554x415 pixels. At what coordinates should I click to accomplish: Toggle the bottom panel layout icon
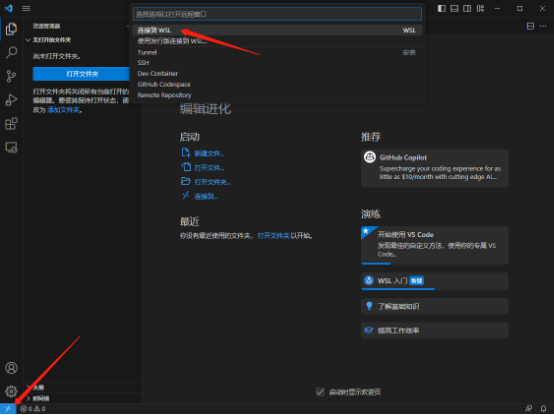point(454,8)
